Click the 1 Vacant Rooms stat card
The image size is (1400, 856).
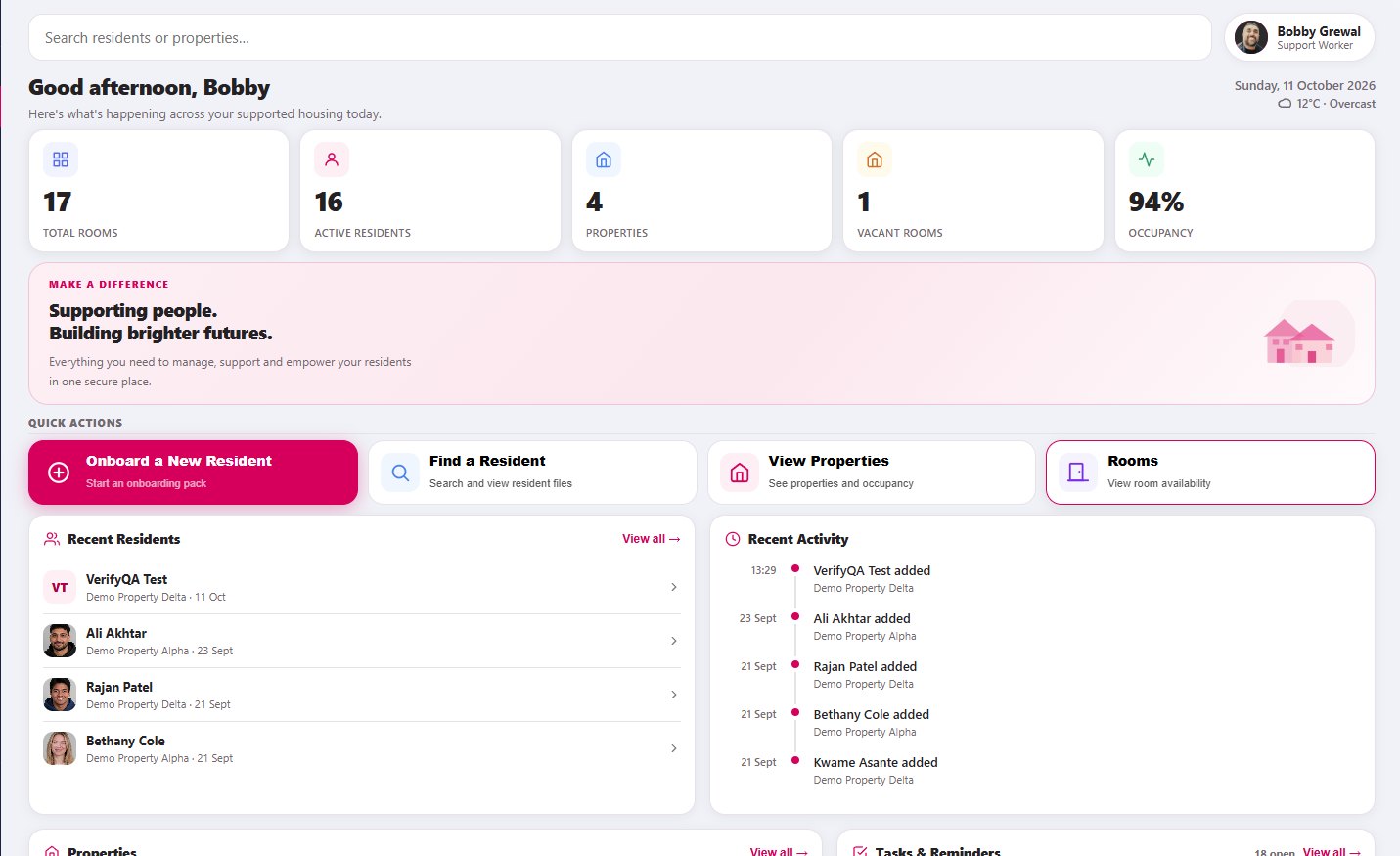click(973, 191)
